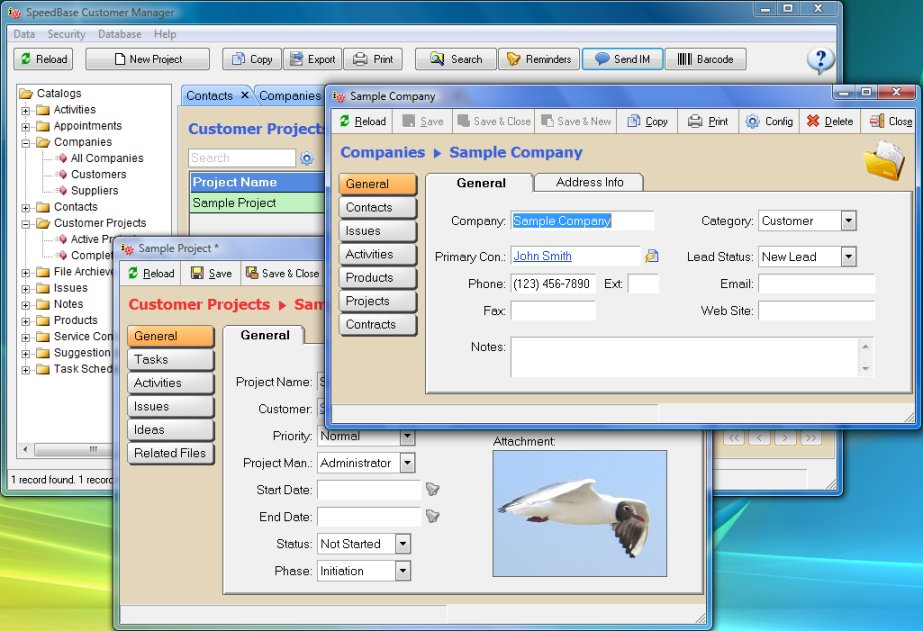Click the Search input field in Customer Projects
This screenshot has width=923, height=631.
click(x=240, y=157)
